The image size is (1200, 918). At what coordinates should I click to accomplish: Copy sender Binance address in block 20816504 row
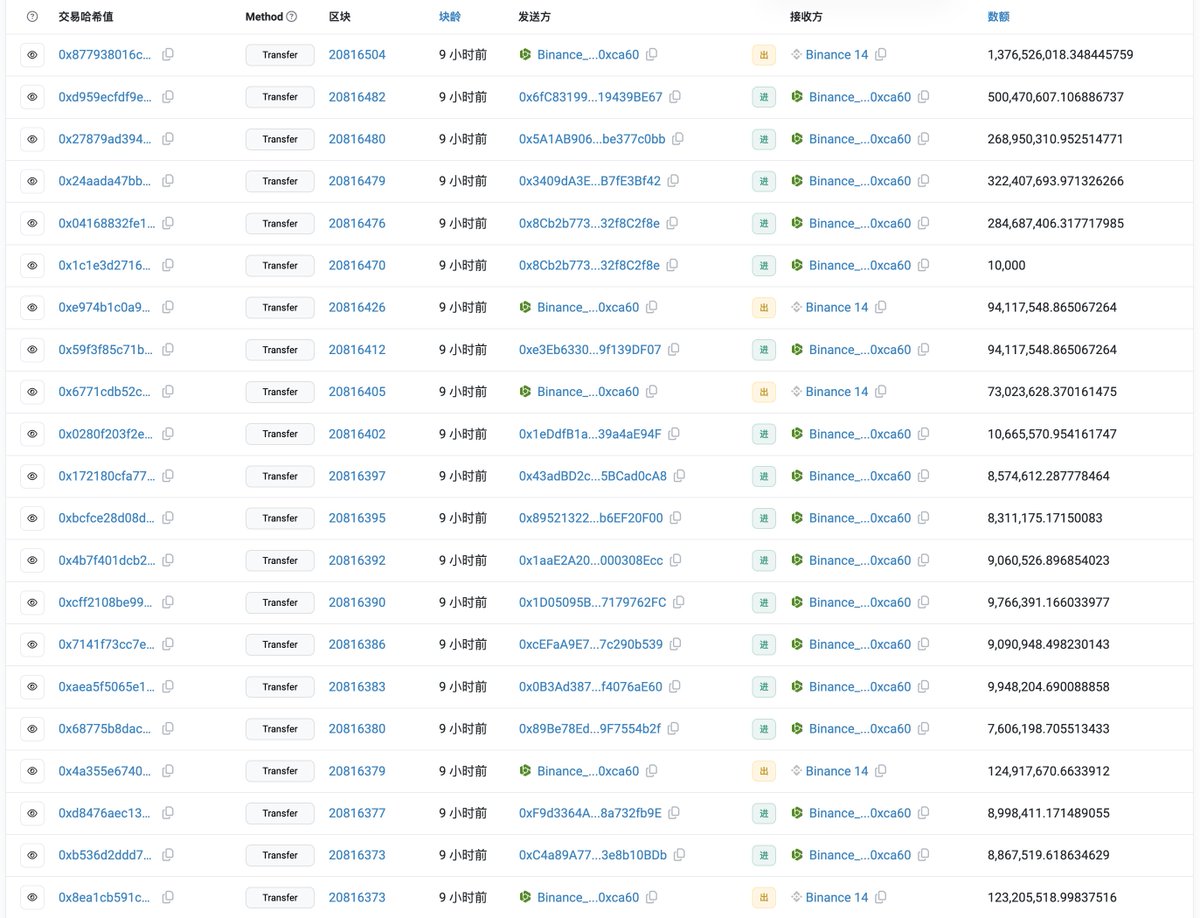pos(652,55)
